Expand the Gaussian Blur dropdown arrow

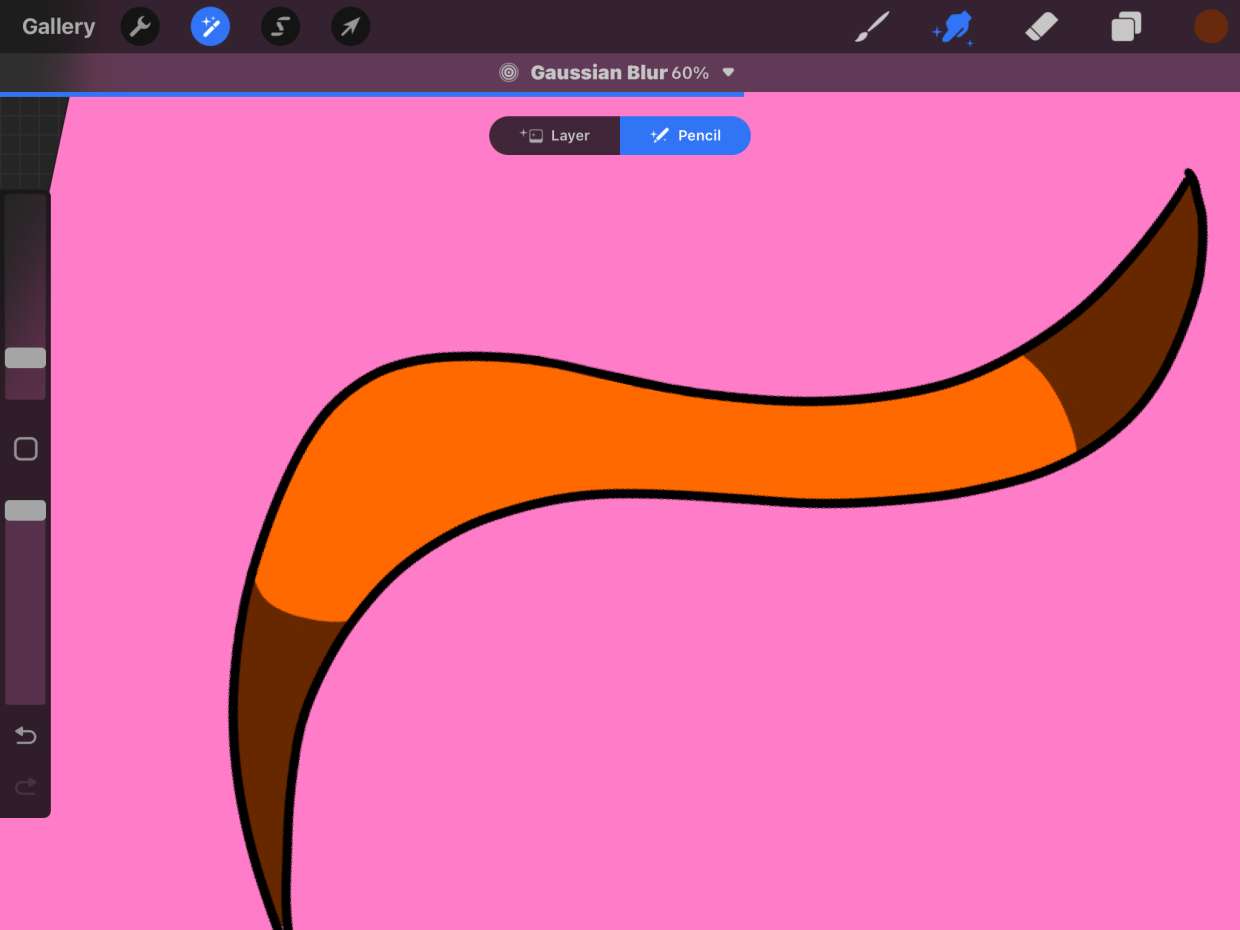coord(729,73)
